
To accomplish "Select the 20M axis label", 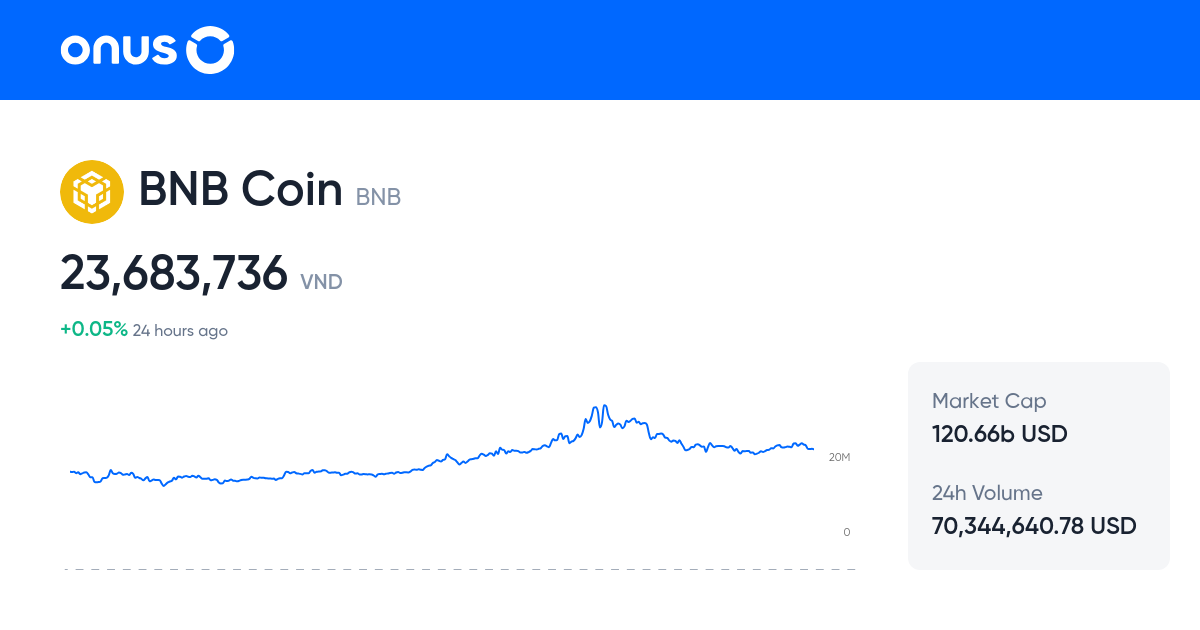I will tap(839, 455).
